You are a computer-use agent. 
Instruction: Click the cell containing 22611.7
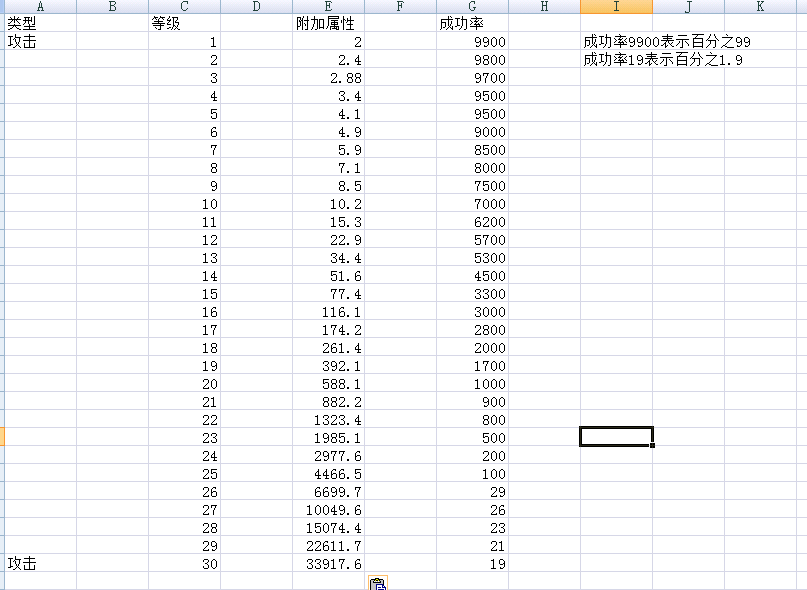(x=336, y=546)
